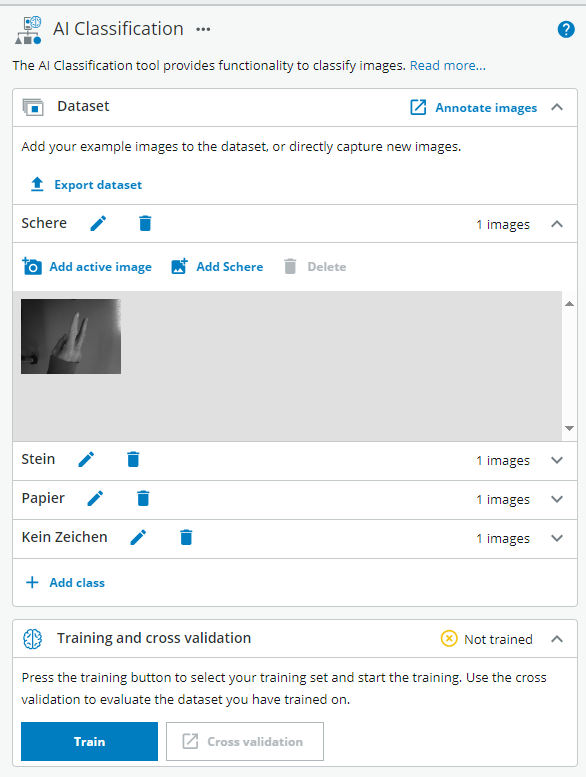This screenshot has width=586, height=777.
Task: Delete the Kein Zeichen class
Action: click(x=186, y=537)
